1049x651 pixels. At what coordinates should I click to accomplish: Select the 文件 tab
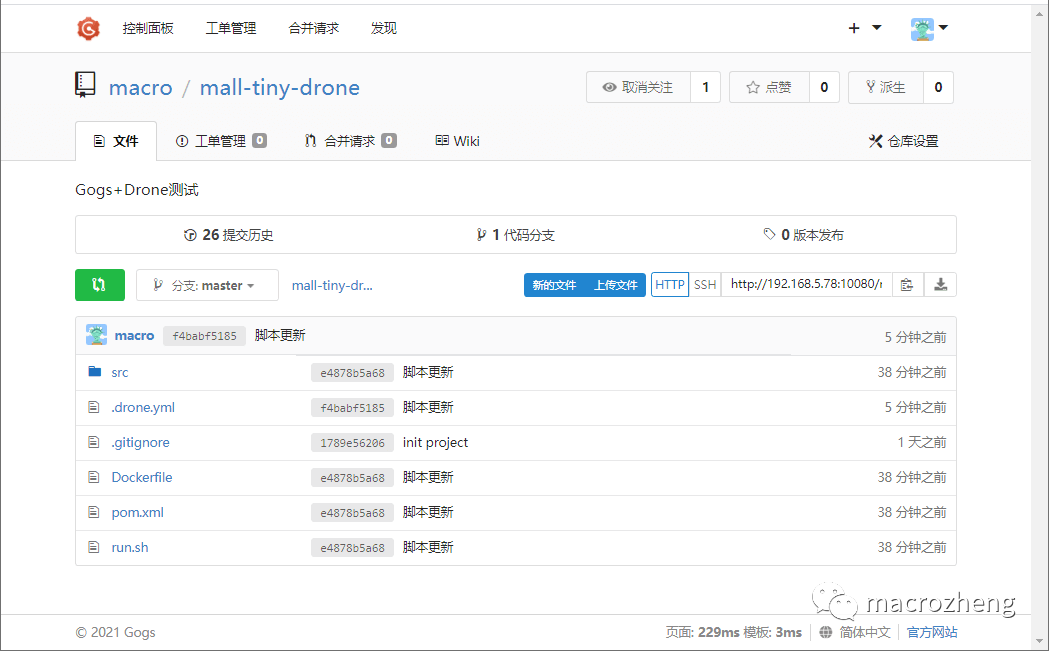116,141
